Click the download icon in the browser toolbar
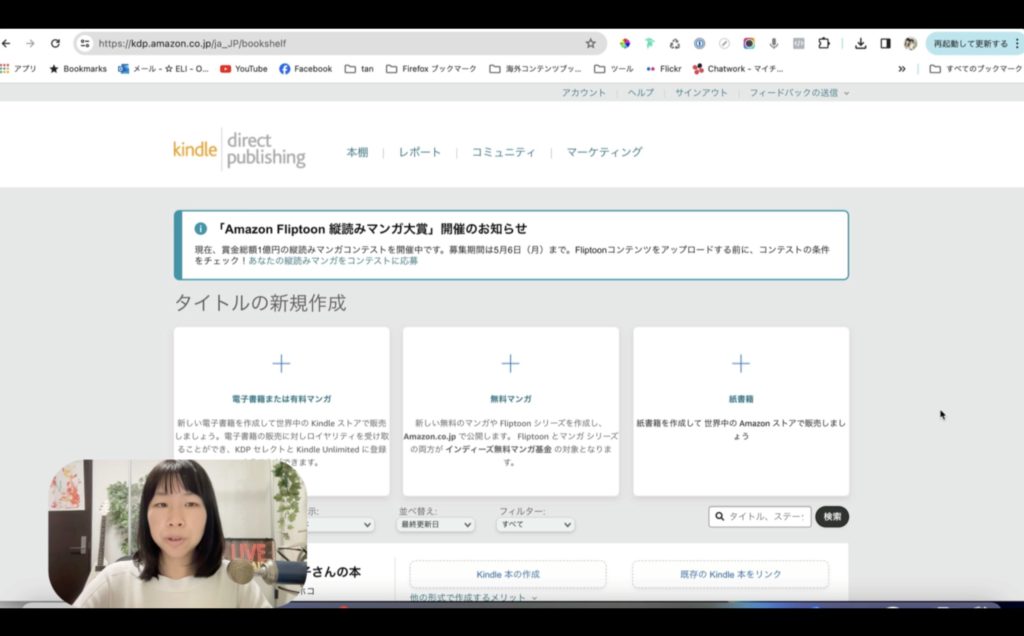Screen dimensions: 1024x636 (860, 43)
